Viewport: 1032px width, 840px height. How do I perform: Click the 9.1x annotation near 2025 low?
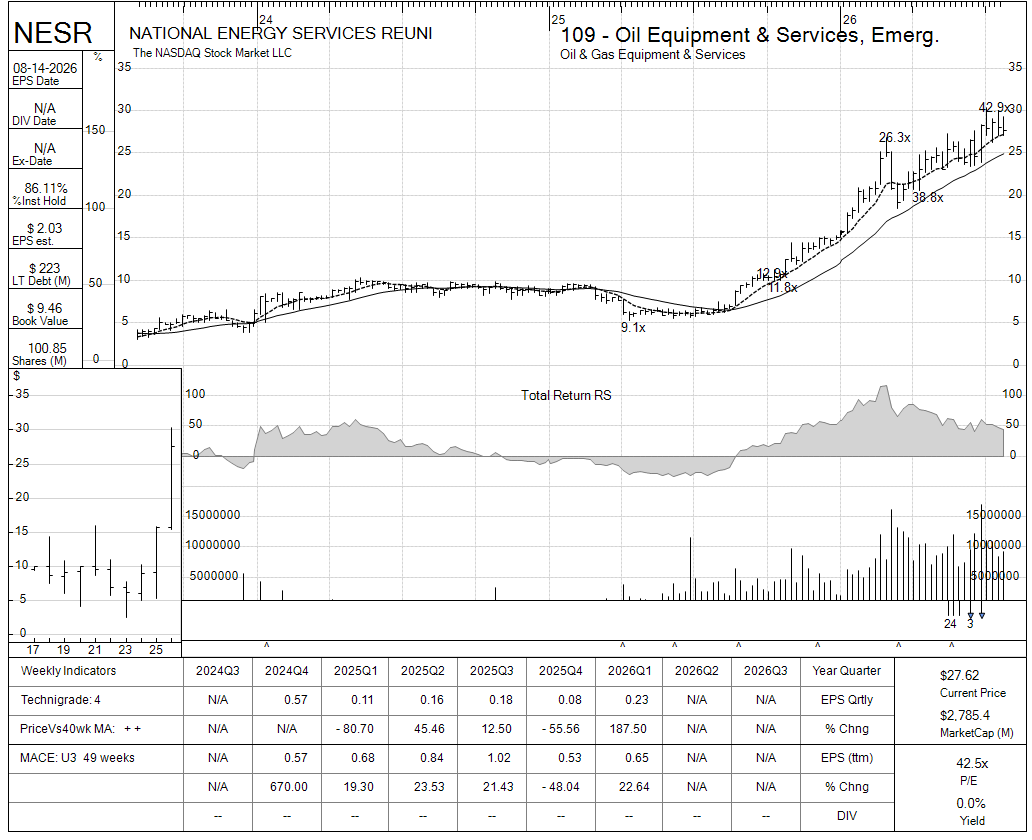click(633, 328)
